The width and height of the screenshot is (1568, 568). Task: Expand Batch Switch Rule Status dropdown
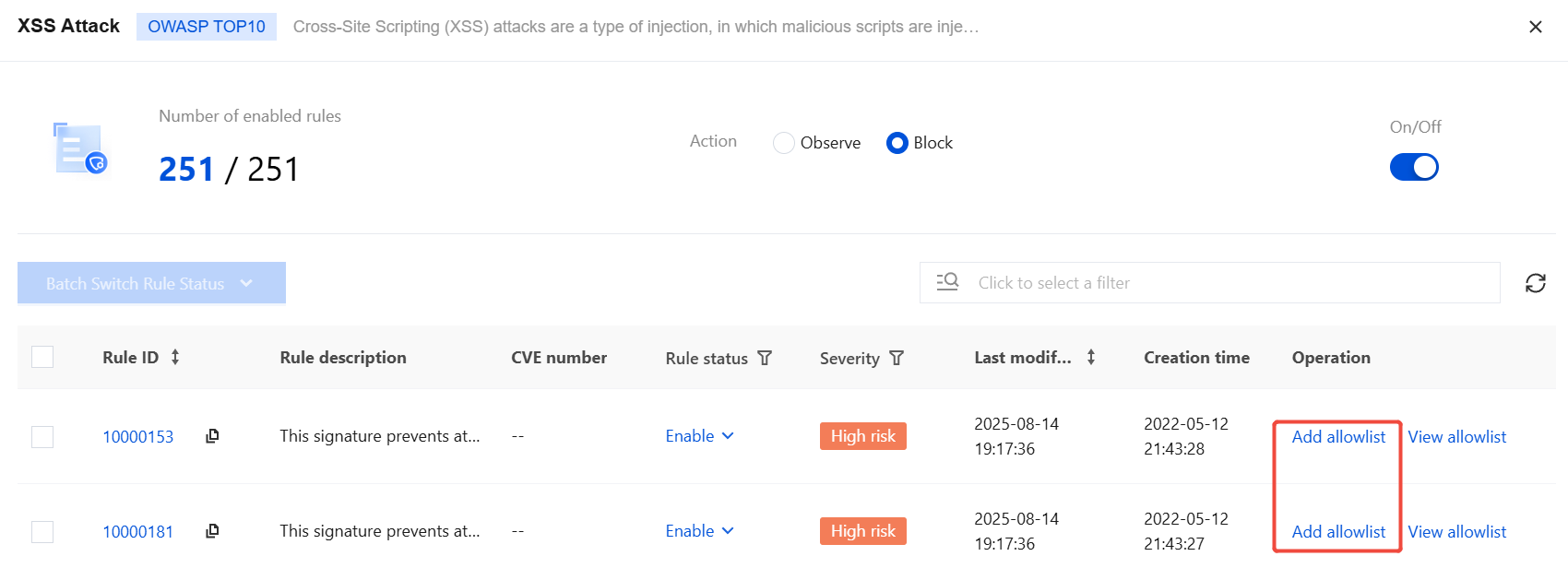[x=151, y=283]
